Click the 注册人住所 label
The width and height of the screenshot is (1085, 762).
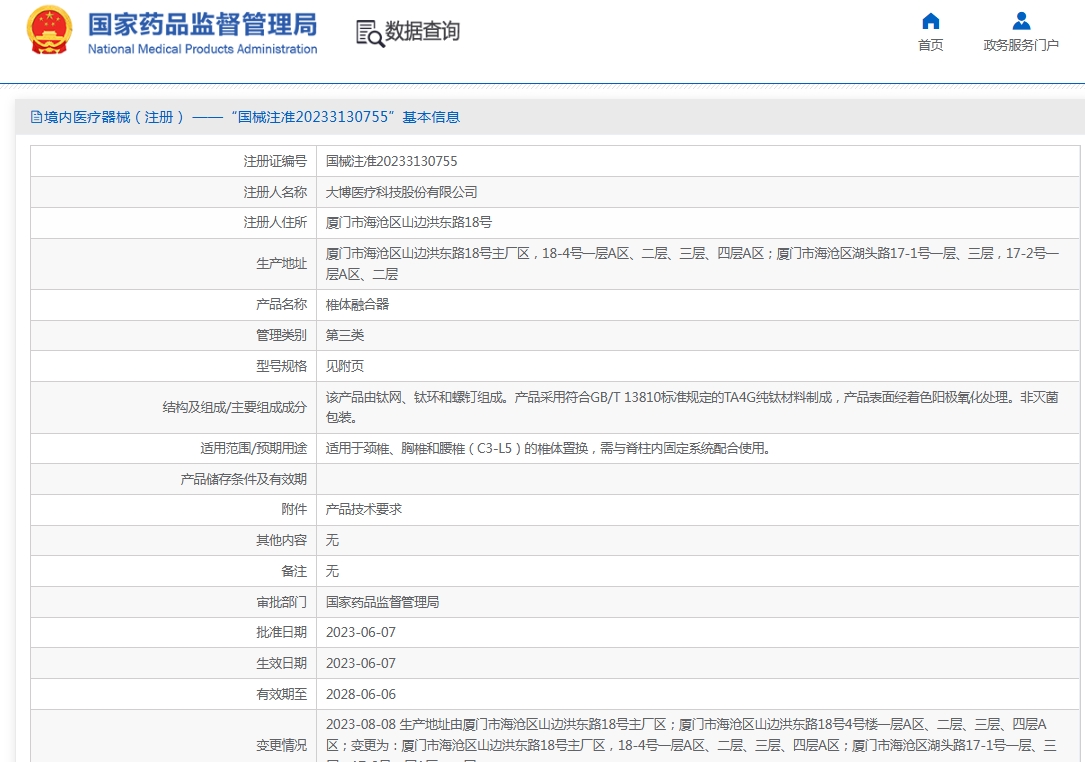[275, 223]
